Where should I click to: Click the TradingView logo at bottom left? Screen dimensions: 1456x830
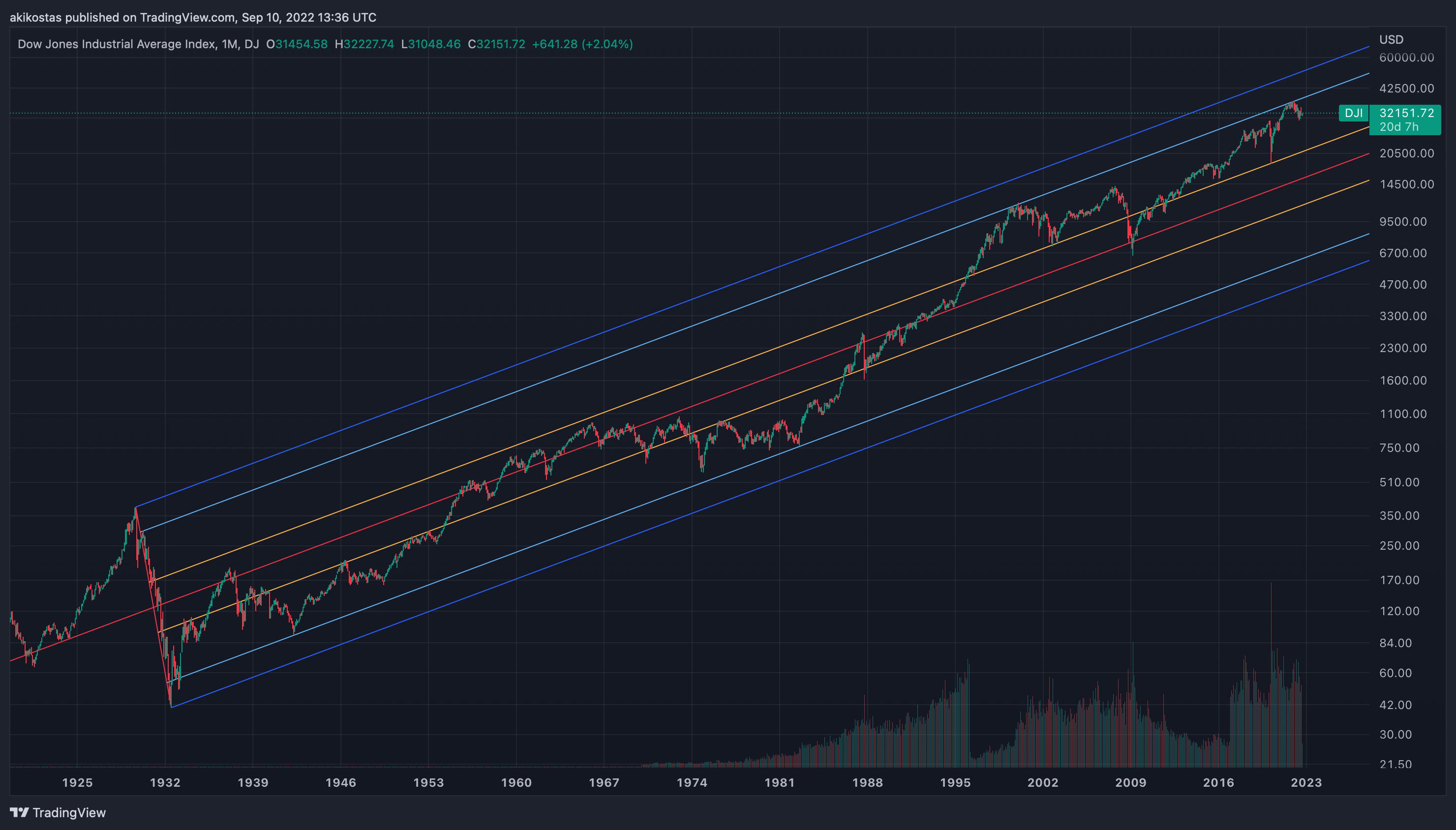pos(58,812)
